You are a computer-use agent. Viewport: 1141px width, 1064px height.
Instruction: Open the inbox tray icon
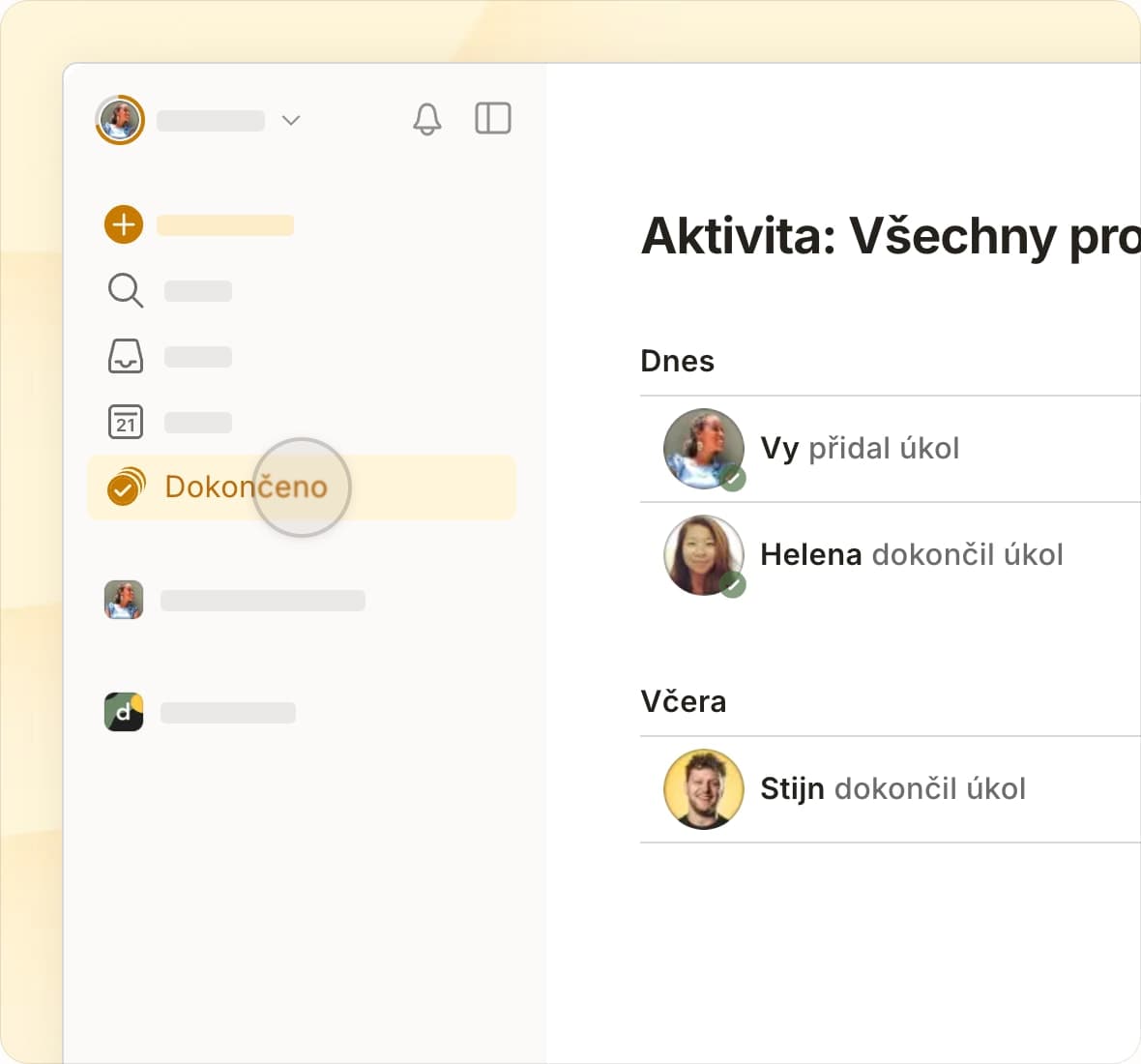click(x=125, y=356)
